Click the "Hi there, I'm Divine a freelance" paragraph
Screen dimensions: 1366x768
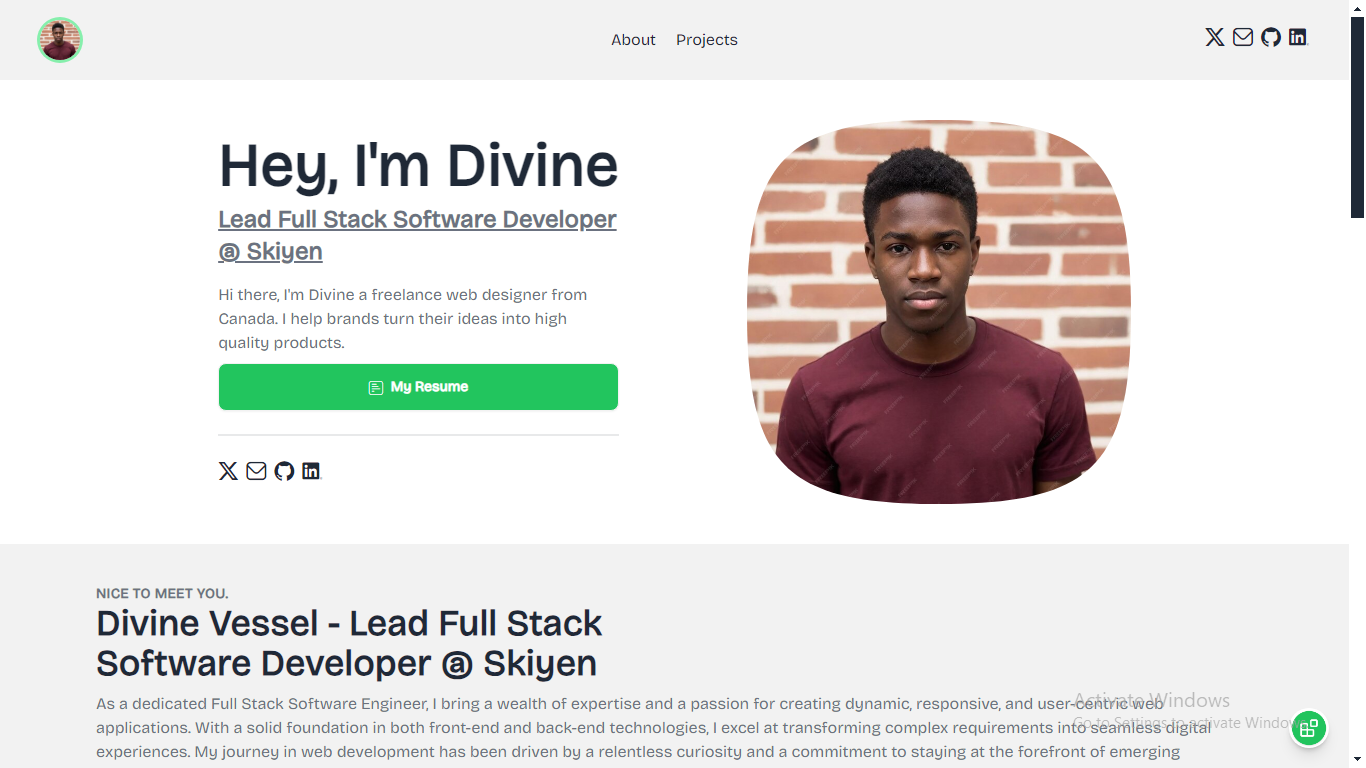point(403,319)
